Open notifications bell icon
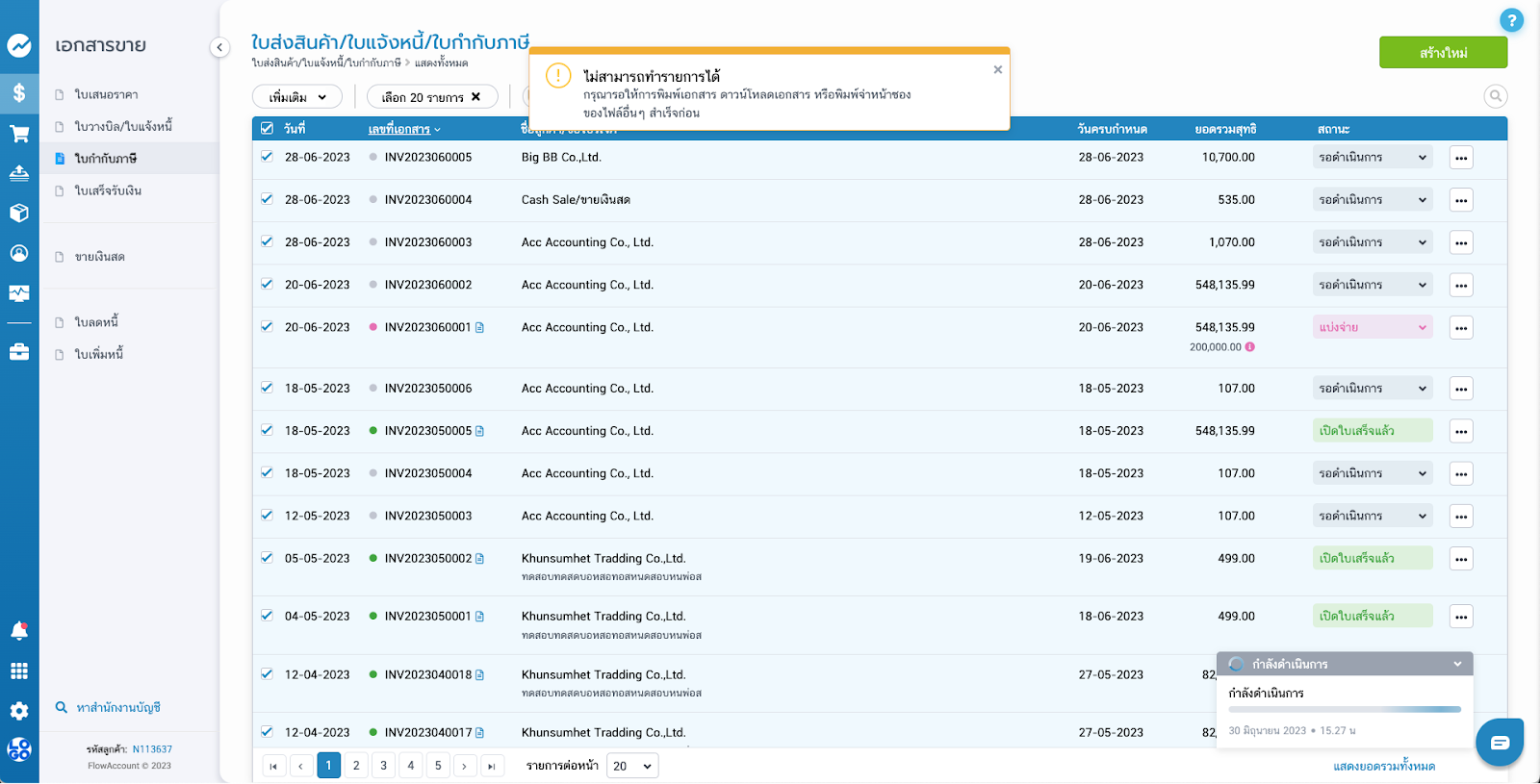This screenshot has width=1540, height=784. coord(19,631)
